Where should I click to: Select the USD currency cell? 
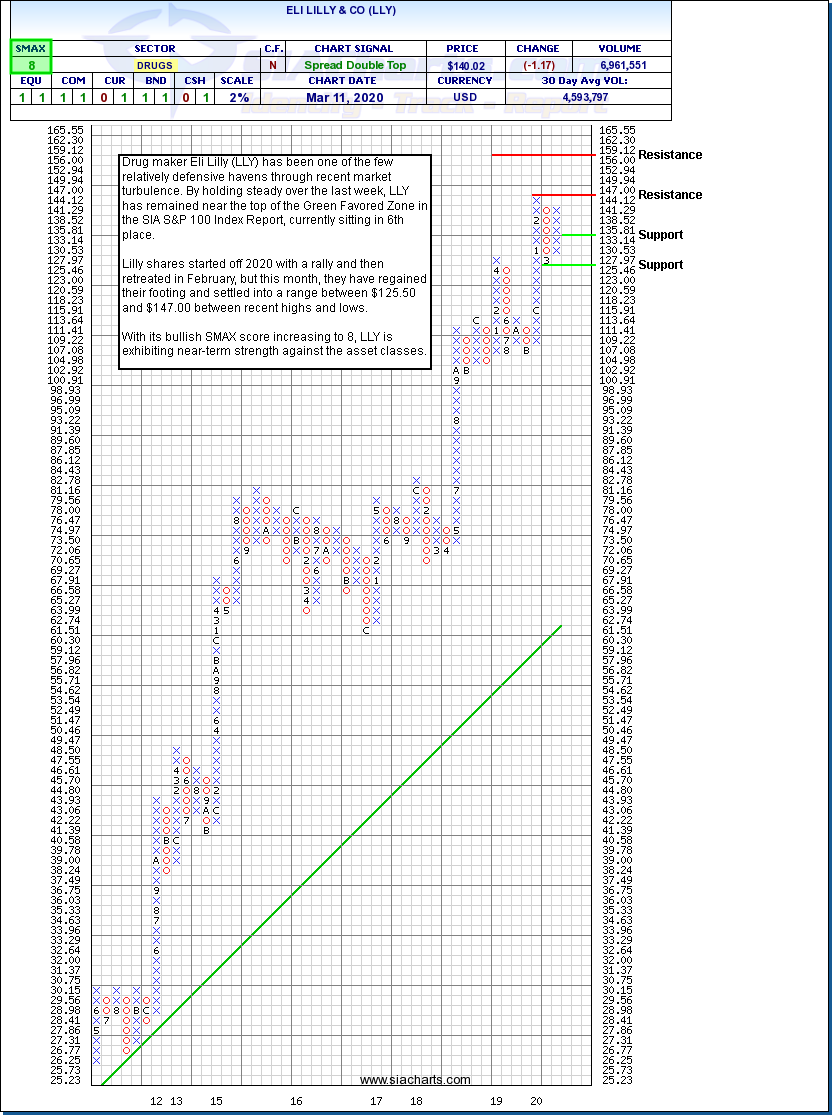463,97
